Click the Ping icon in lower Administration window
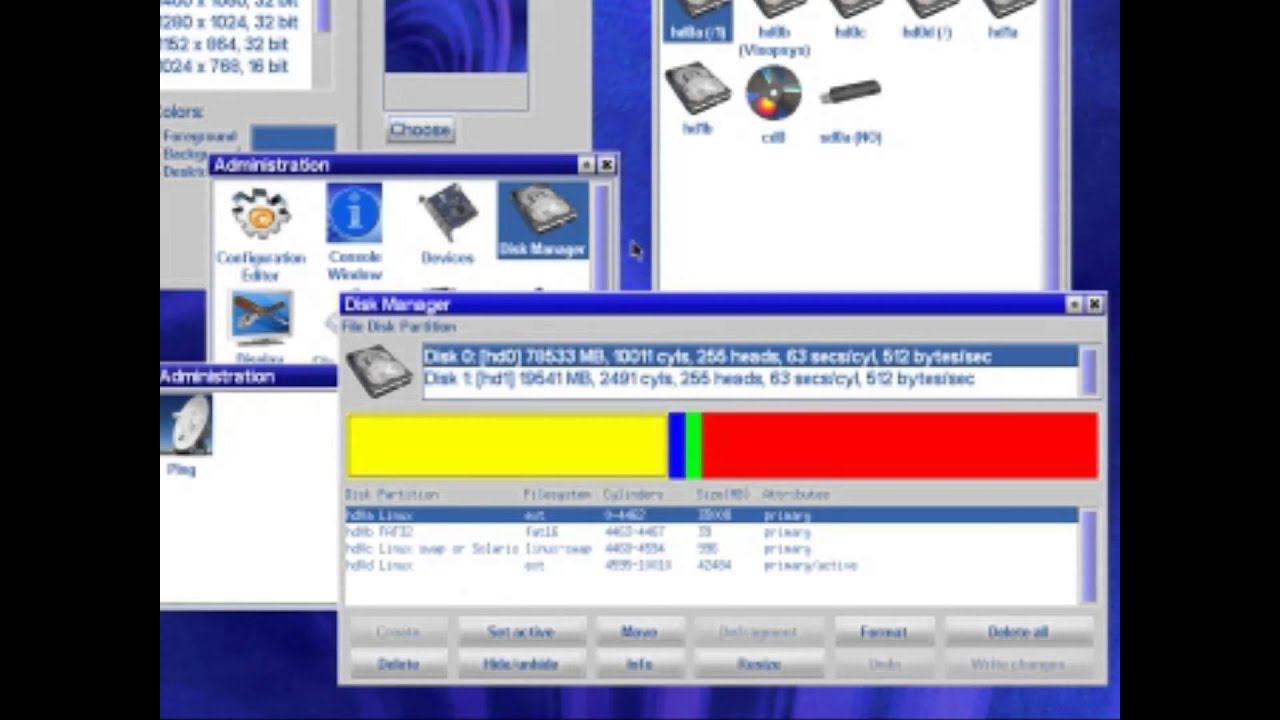The width and height of the screenshot is (1280, 720). pos(185,435)
